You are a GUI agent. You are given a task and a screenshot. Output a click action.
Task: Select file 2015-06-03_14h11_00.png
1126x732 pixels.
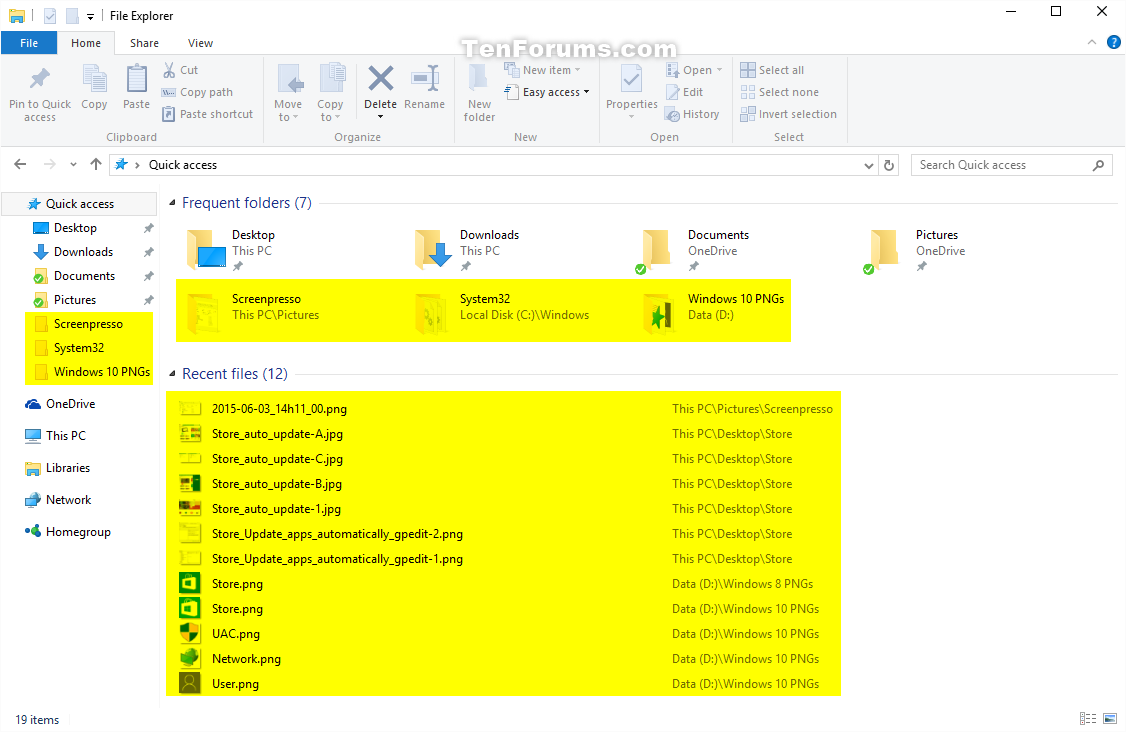279,409
